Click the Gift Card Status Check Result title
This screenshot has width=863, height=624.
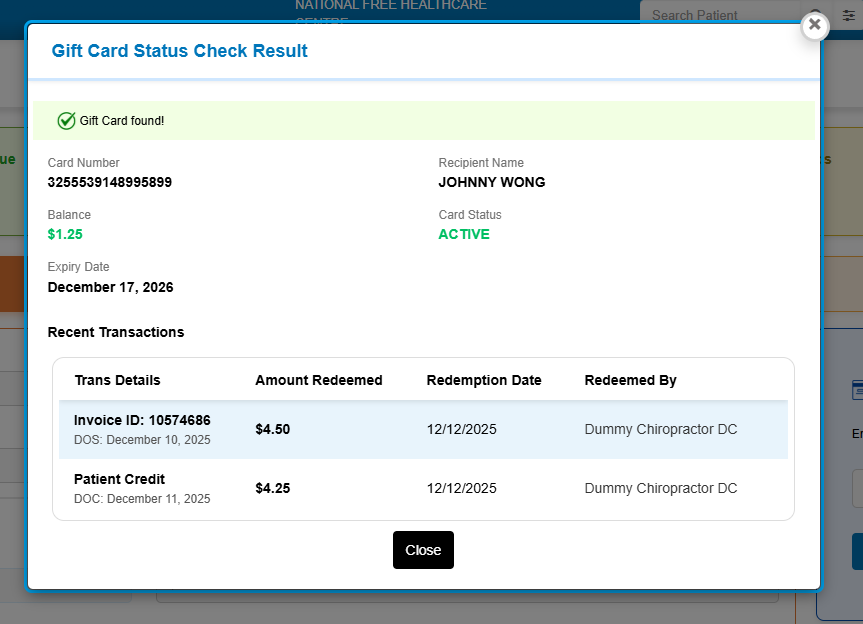pos(180,51)
